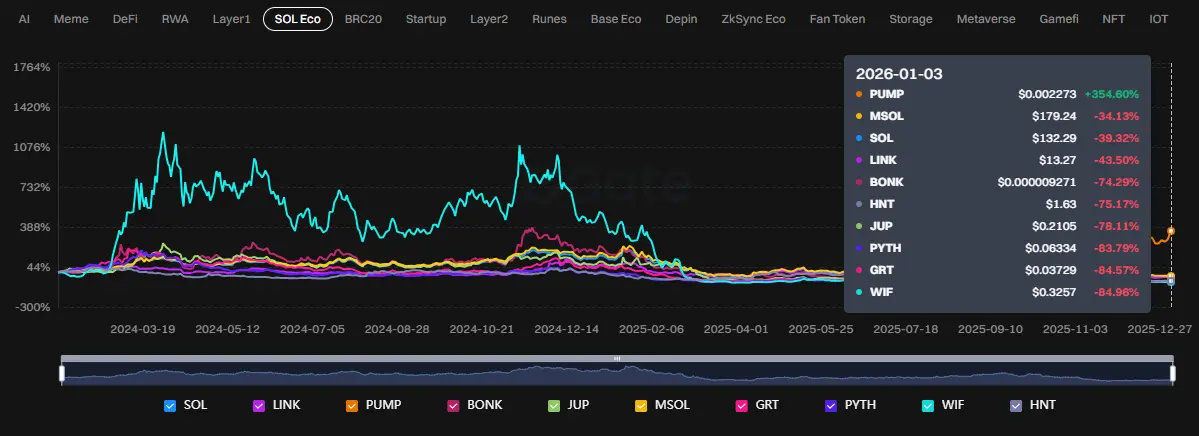Screen dimensions: 1199x436
Task: Click the 2024-12-14 x-axis date label
Action: point(567,329)
